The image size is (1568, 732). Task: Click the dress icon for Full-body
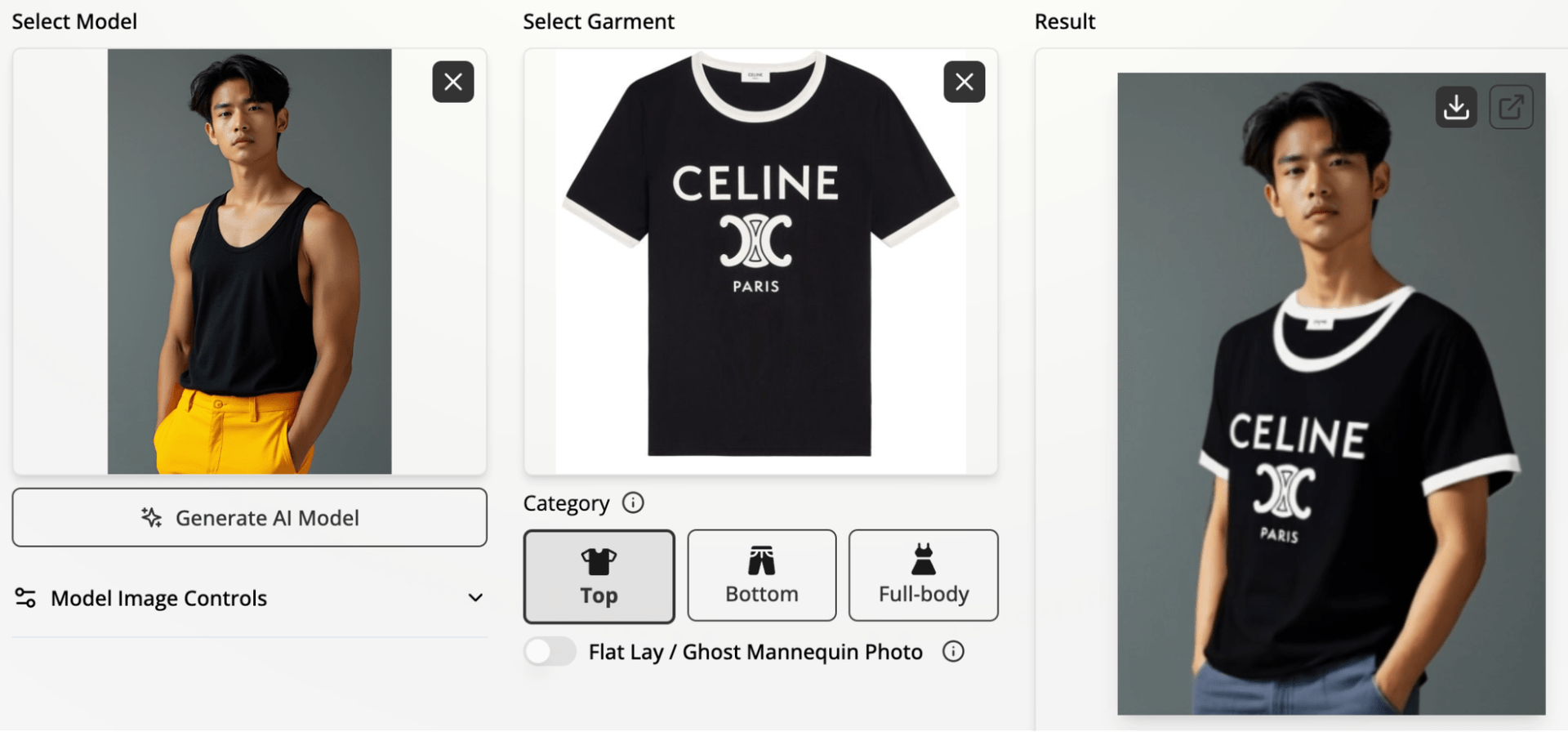[924, 560]
